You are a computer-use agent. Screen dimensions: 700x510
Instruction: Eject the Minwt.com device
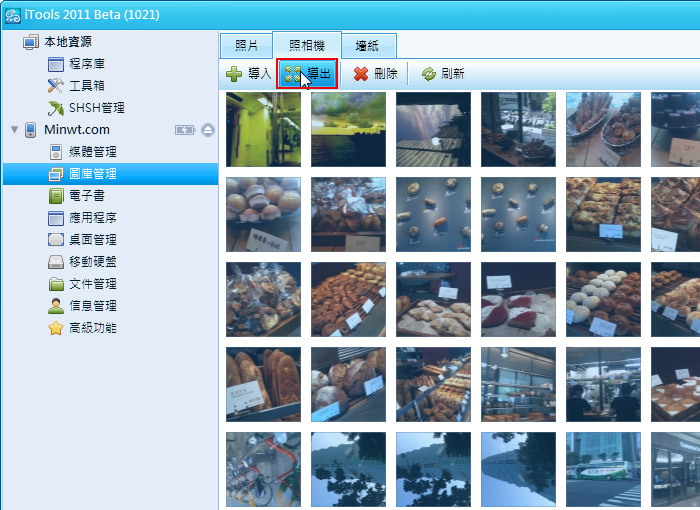[x=208, y=130]
